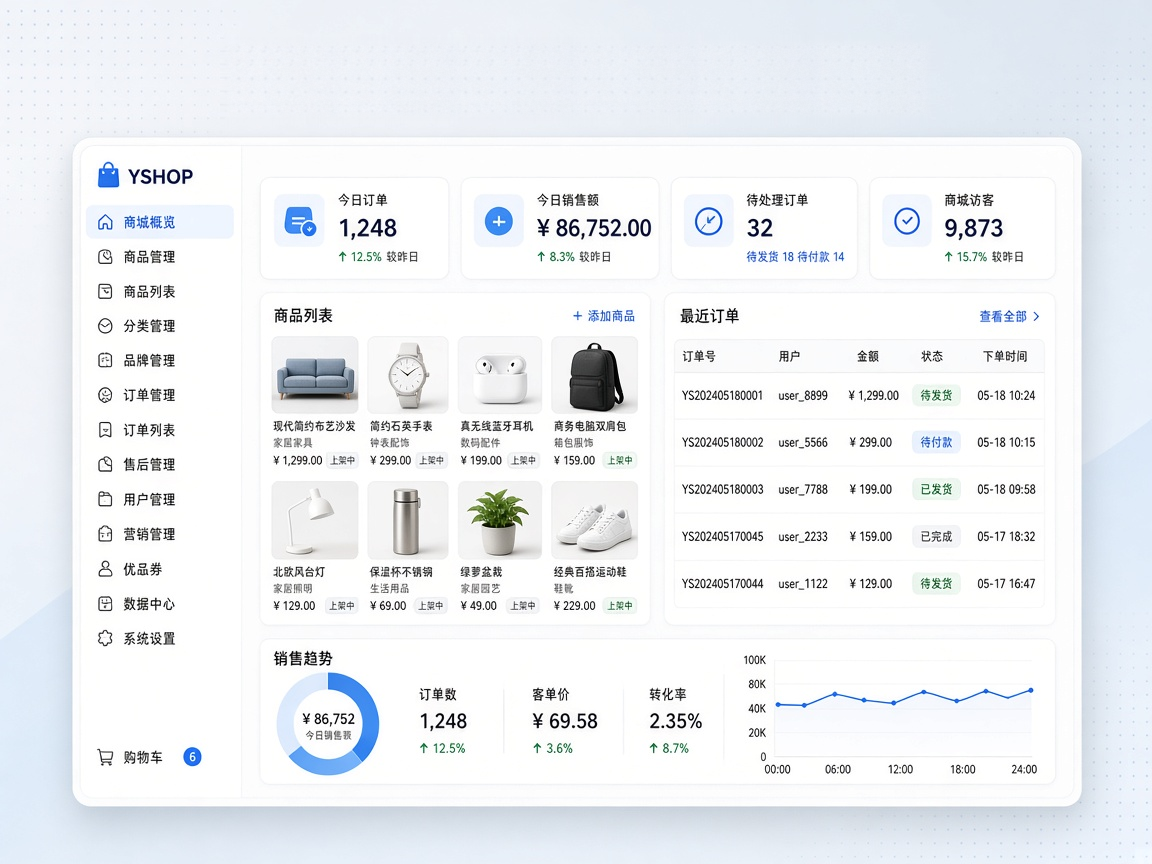Click 已发货 status for order YS202405180003
The image size is (1152, 864).
coord(936,489)
